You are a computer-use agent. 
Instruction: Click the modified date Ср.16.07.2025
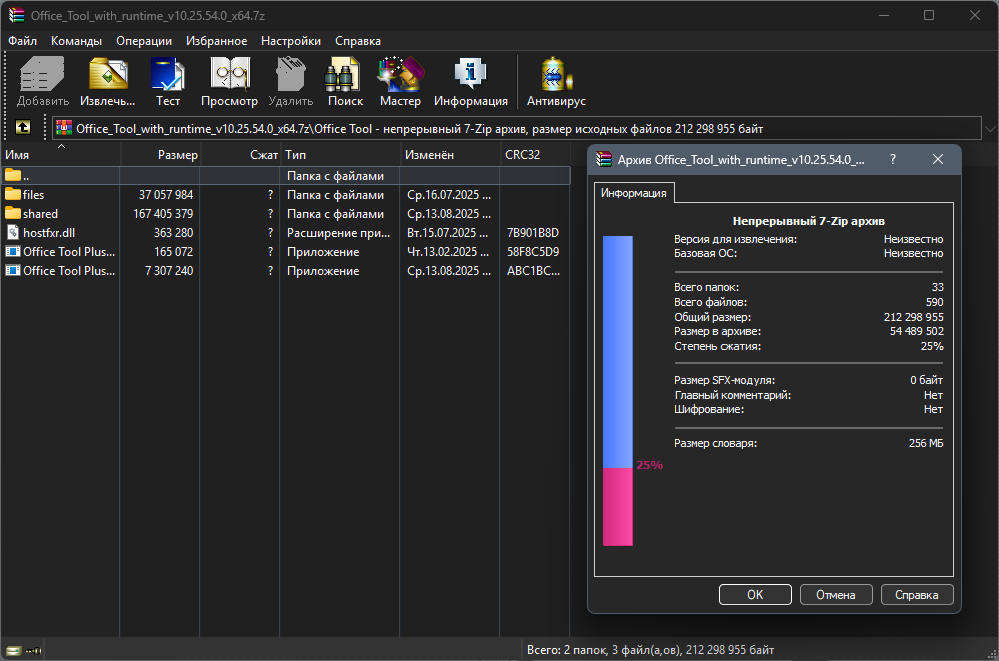coord(449,194)
